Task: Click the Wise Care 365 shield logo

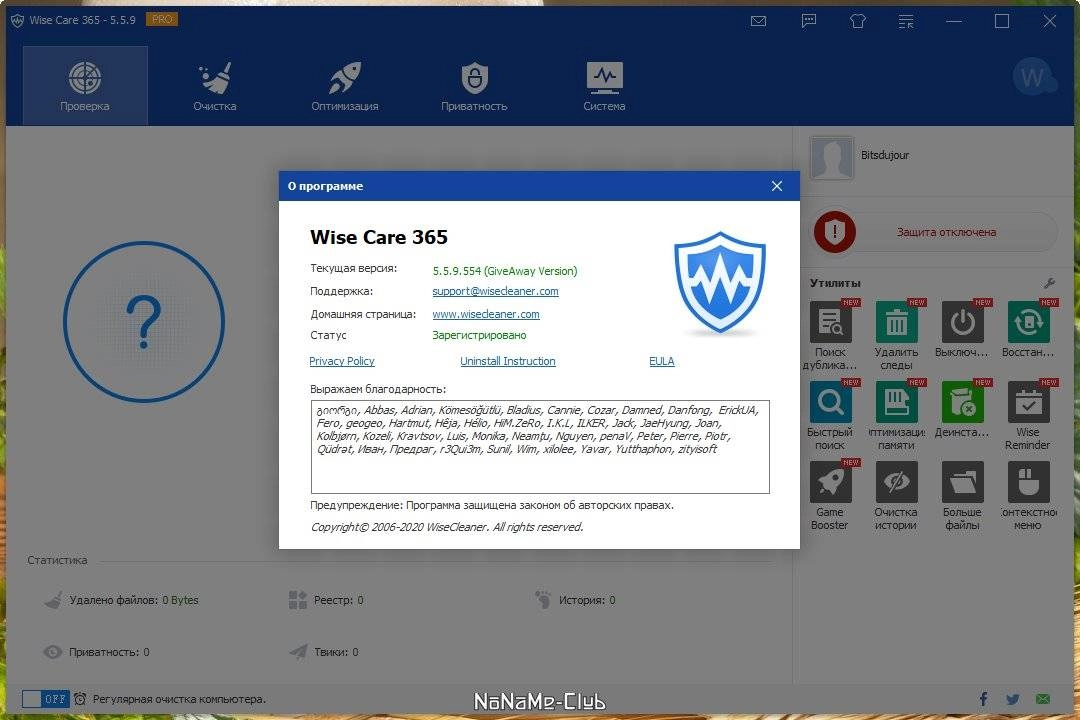Action: click(720, 282)
